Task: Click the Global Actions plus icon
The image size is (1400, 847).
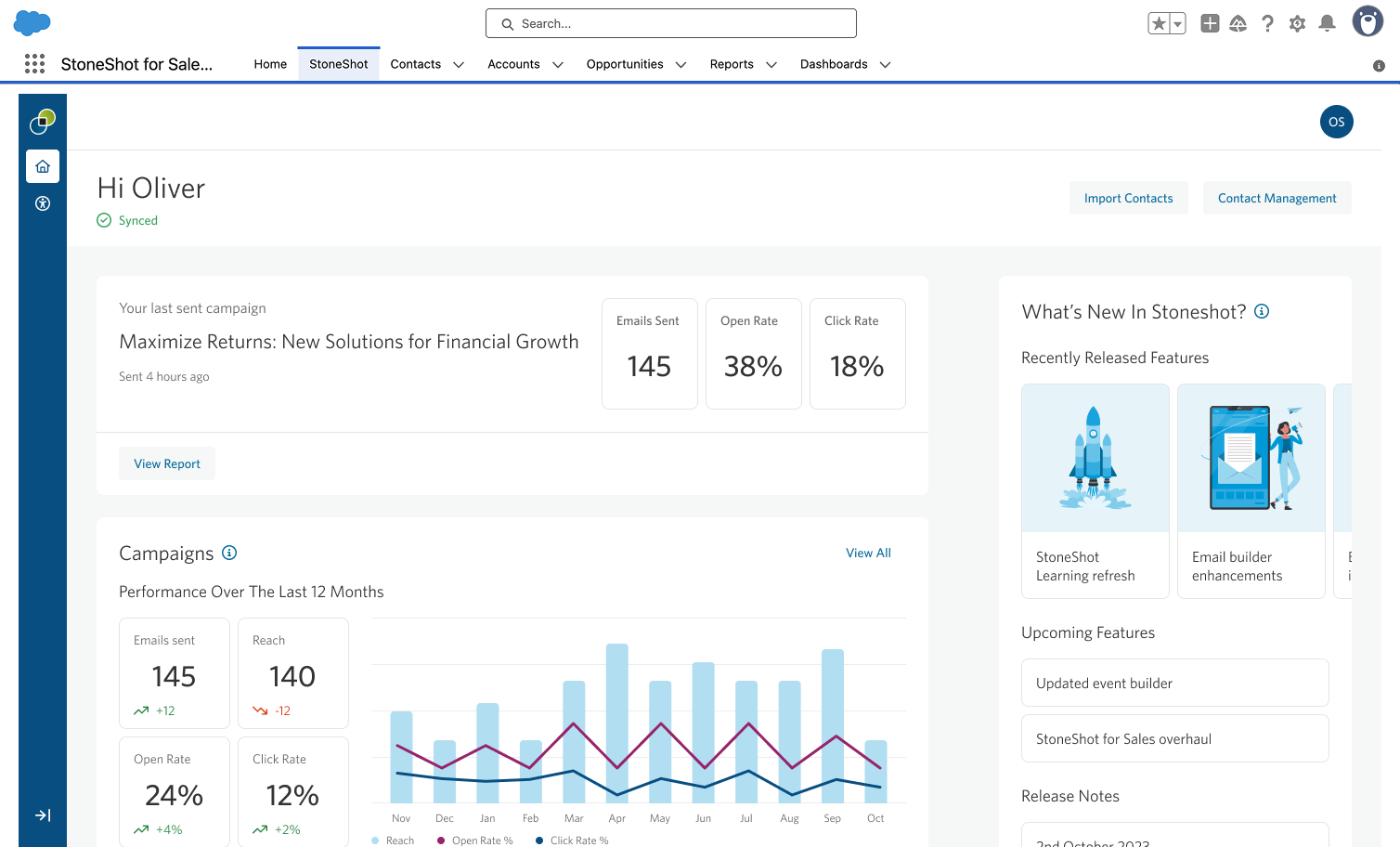Action: [1210, 23]
